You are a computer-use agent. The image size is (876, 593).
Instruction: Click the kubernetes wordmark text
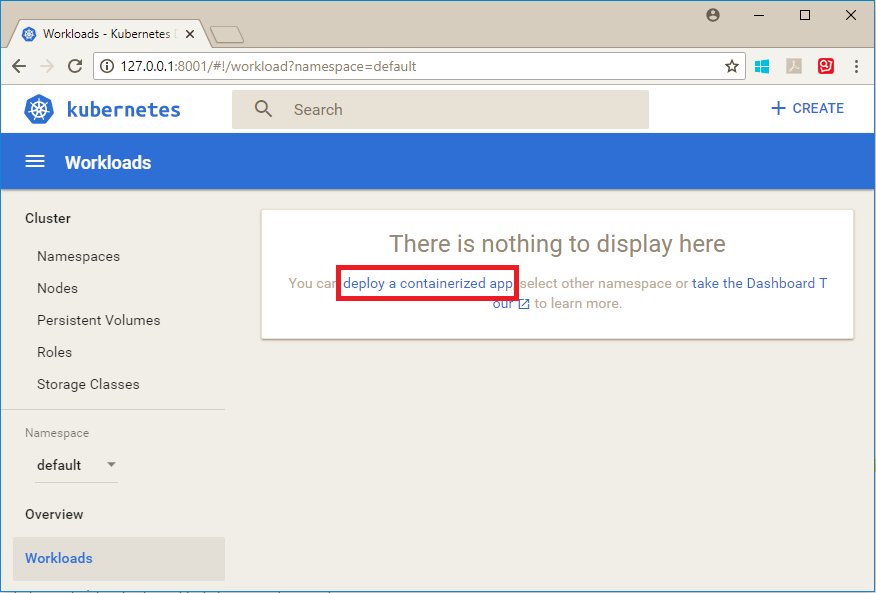pyautogui.click(x=123, y=109)
